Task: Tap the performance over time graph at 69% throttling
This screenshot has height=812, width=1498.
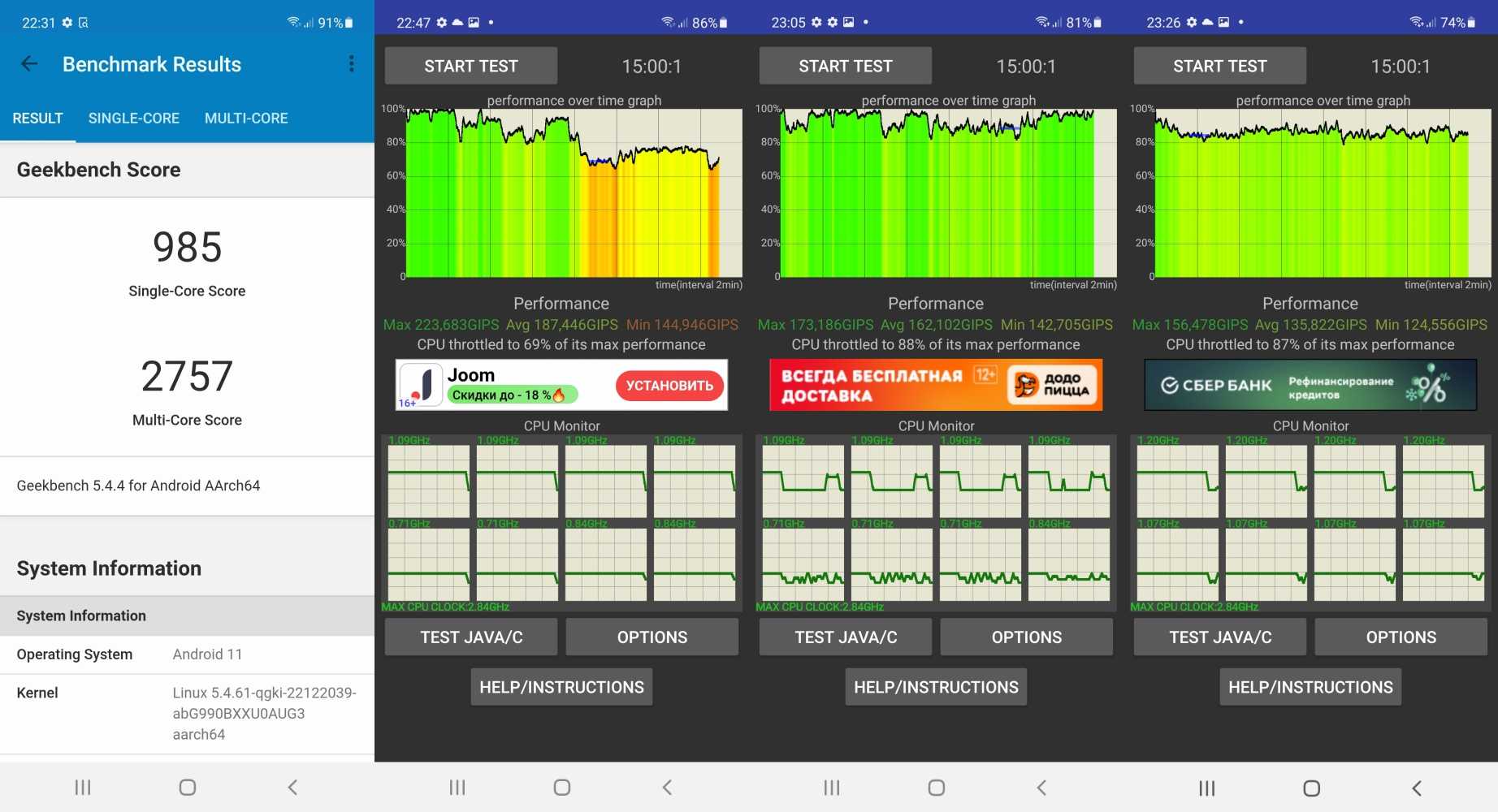Action: point(574,193)
